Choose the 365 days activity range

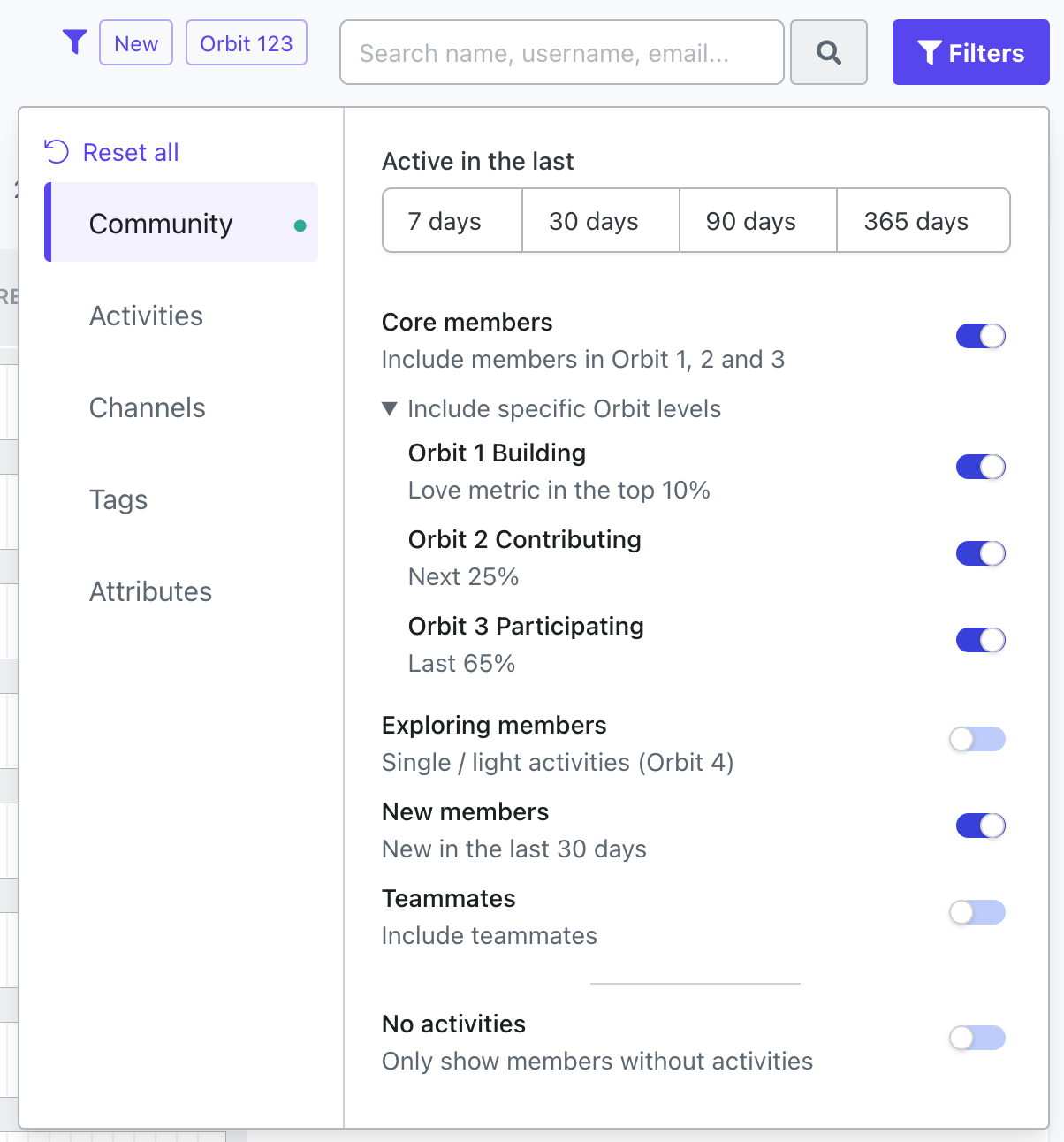point(923,221)
